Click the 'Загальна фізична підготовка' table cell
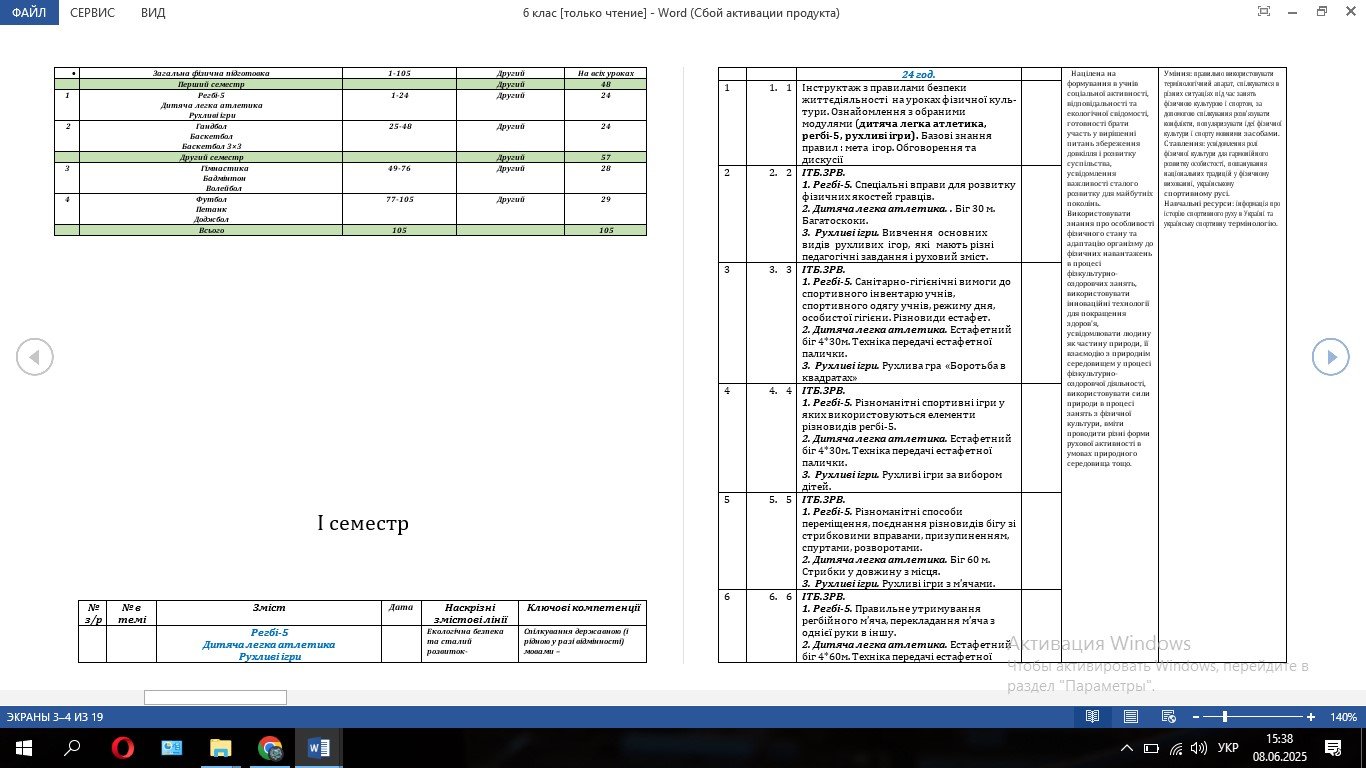This screenshot has width=1366, height=768. [x=211, y=73]
